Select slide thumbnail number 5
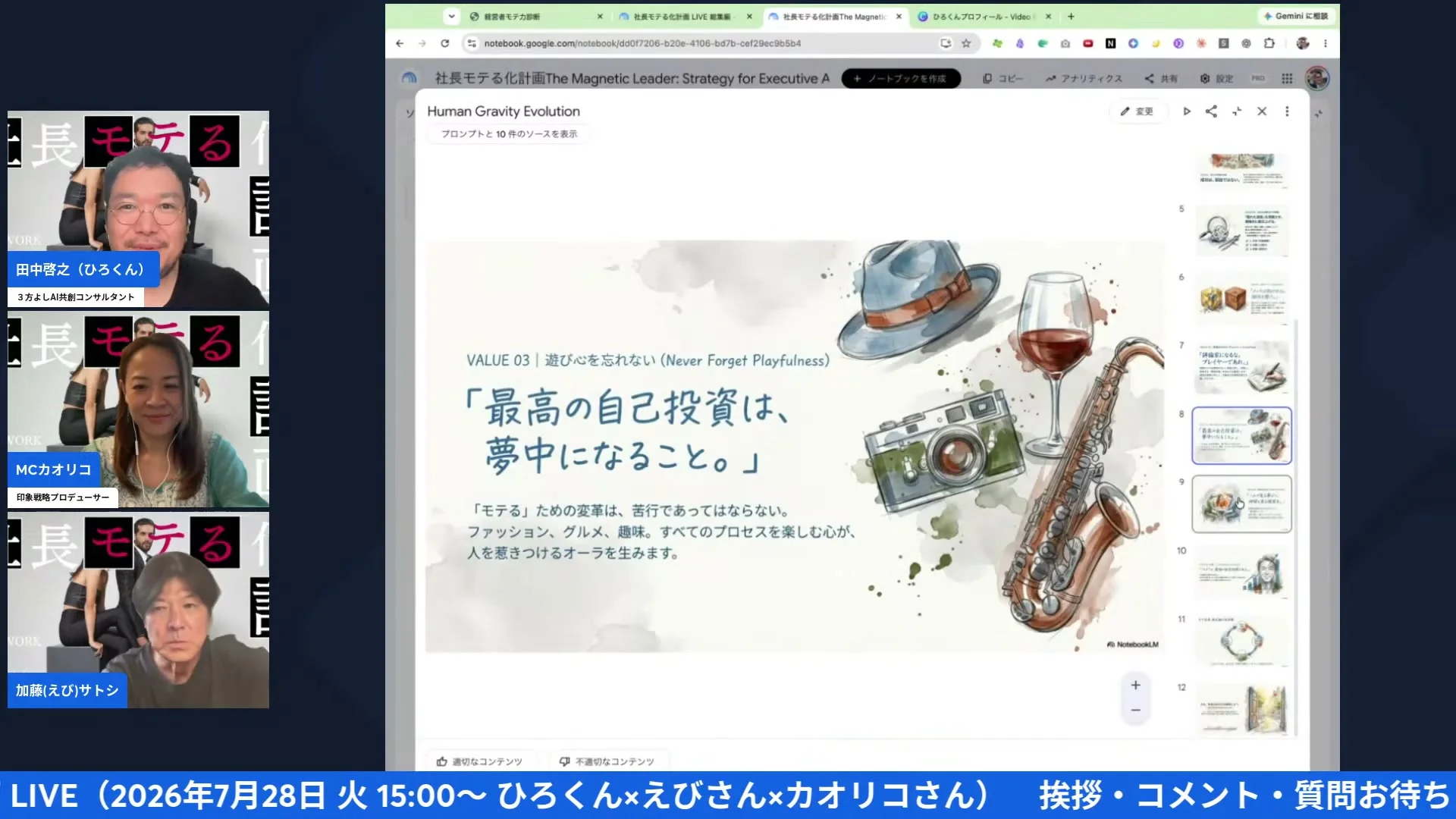1456x819 pixels. [1241, 231]
